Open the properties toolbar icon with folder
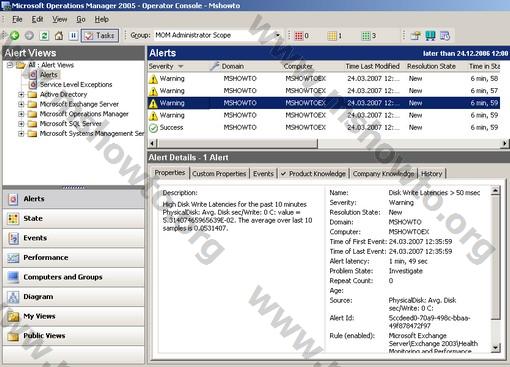This screenshot has width=510, height=367. click(415, 35)
